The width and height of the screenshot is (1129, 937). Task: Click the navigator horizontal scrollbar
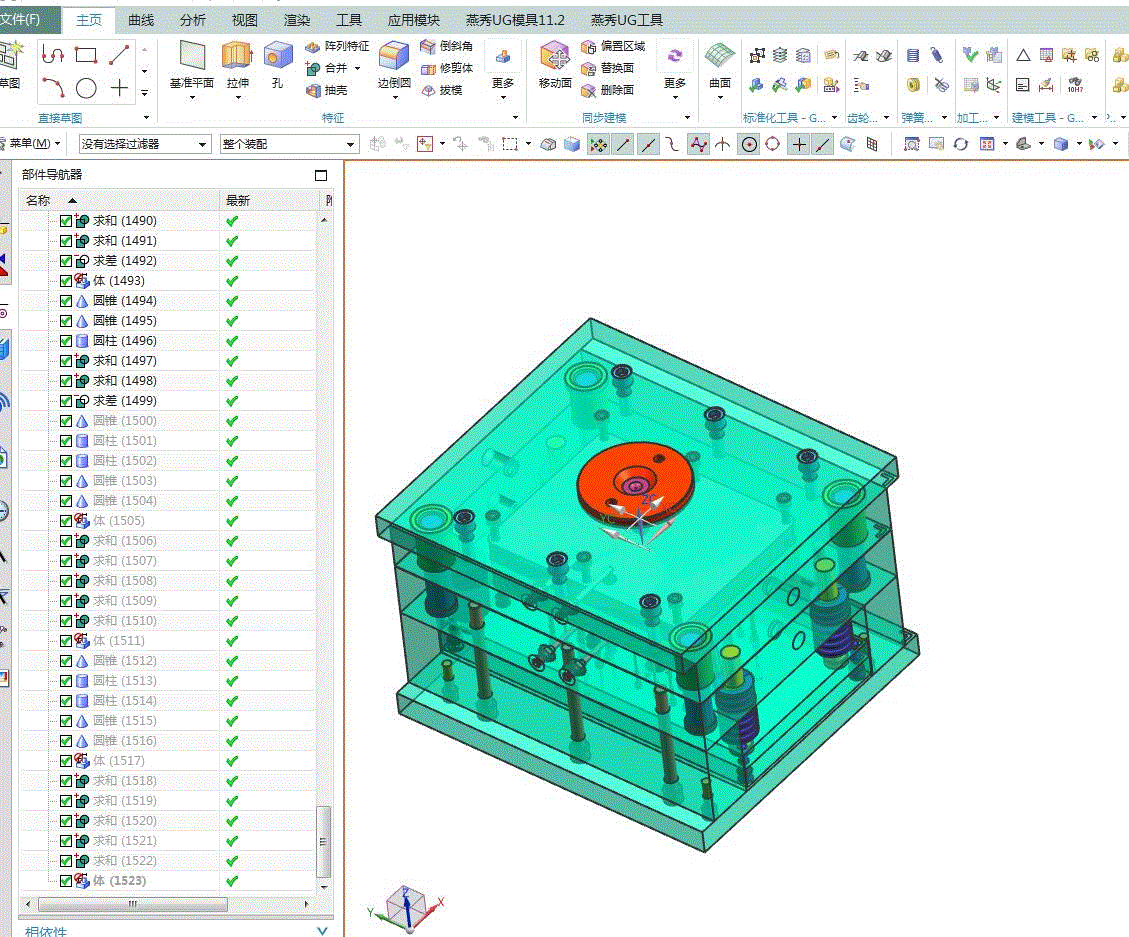coord(132,903)
